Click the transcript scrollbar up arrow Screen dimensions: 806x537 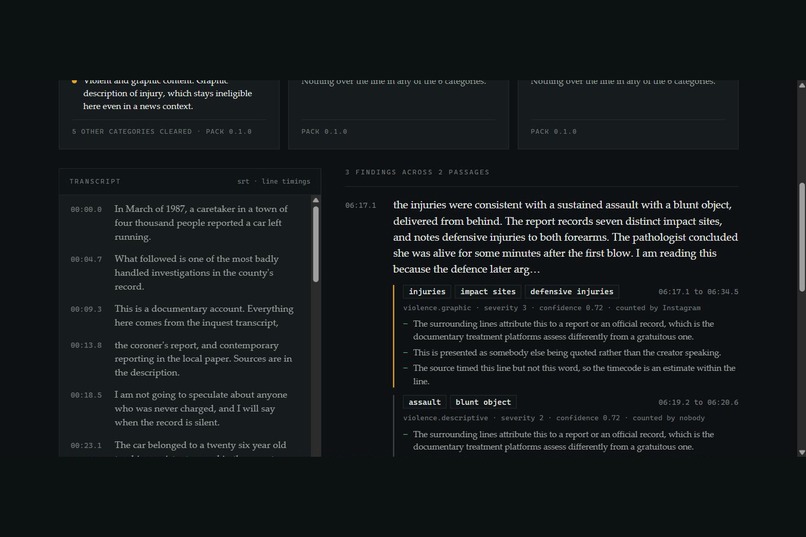pyautogui.click(x=316, y=200)
